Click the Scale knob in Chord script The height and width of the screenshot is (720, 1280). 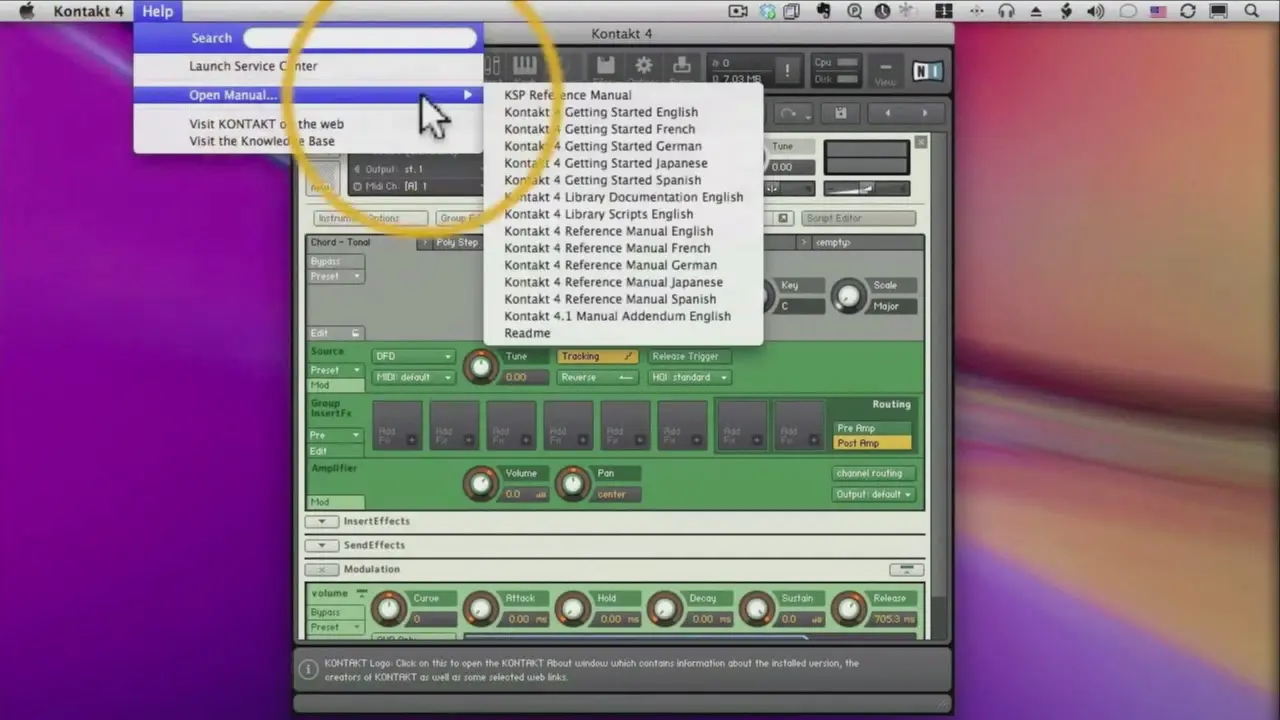pos(848,295)
